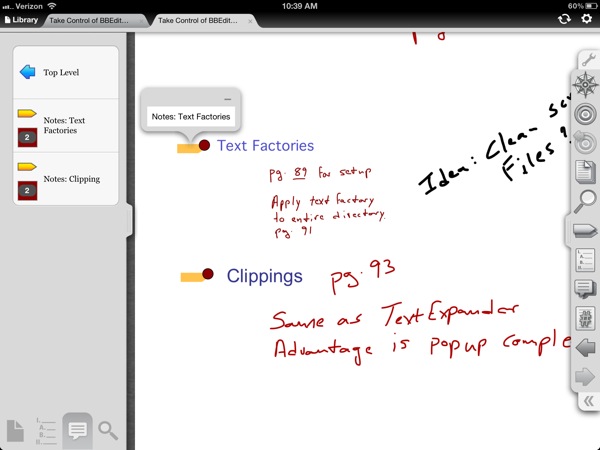Open the Library button

[21, 20]
